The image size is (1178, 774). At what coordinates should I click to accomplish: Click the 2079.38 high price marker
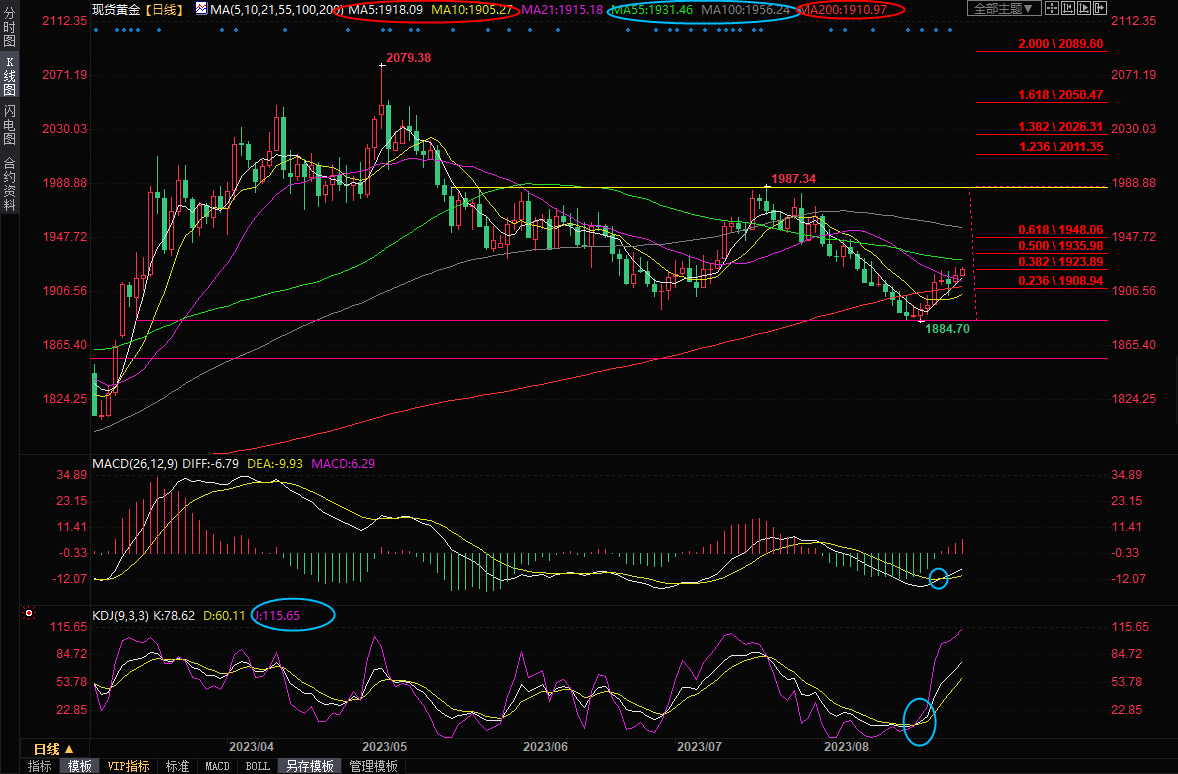click(409, 58)
